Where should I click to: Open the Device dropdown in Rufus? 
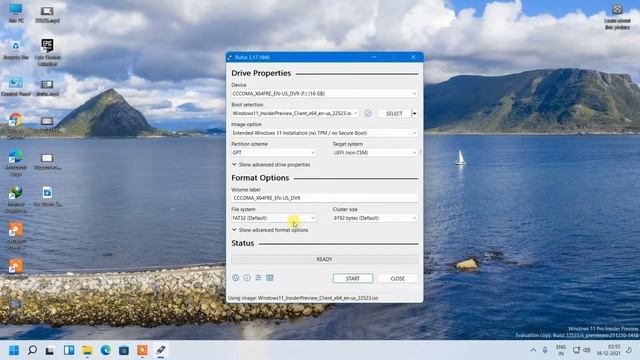[324, 93]
